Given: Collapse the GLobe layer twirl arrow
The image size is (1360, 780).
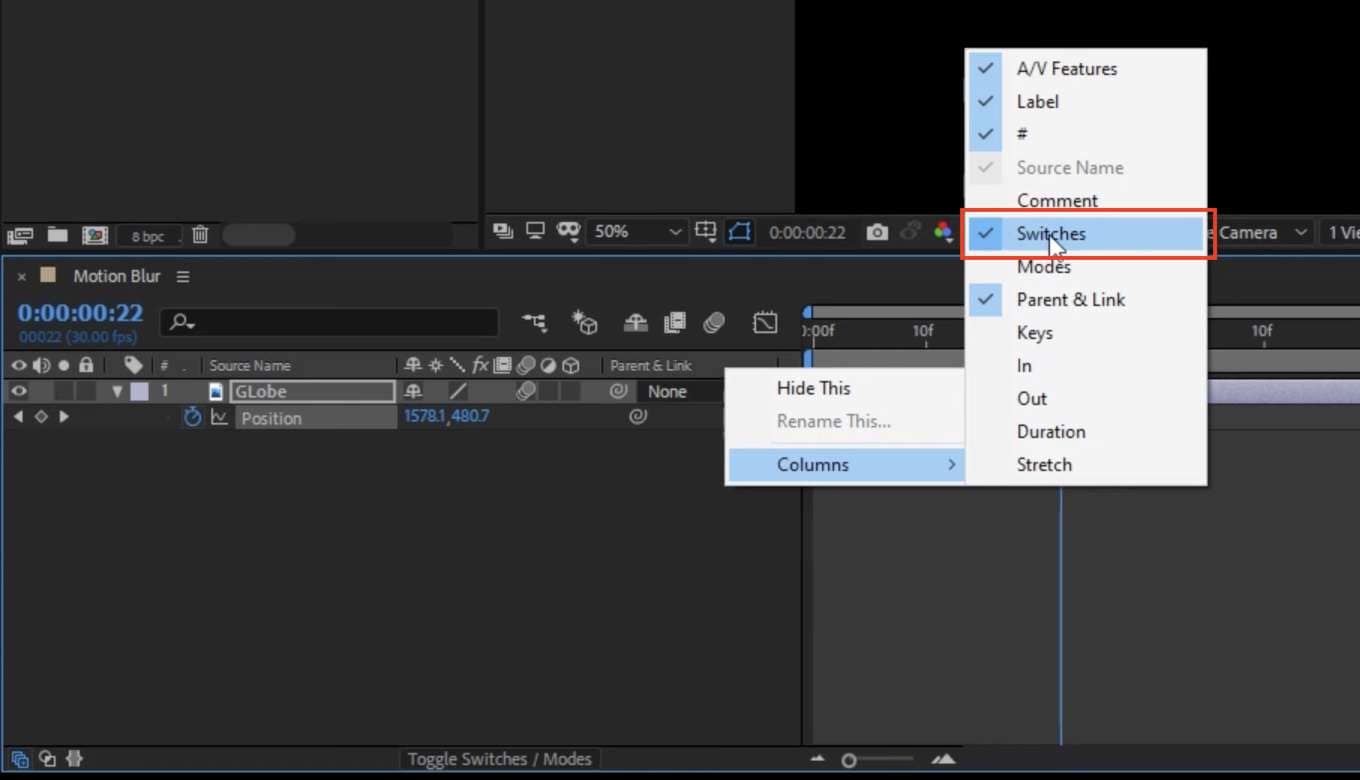Looking at the screenshot, I should 117,392.
